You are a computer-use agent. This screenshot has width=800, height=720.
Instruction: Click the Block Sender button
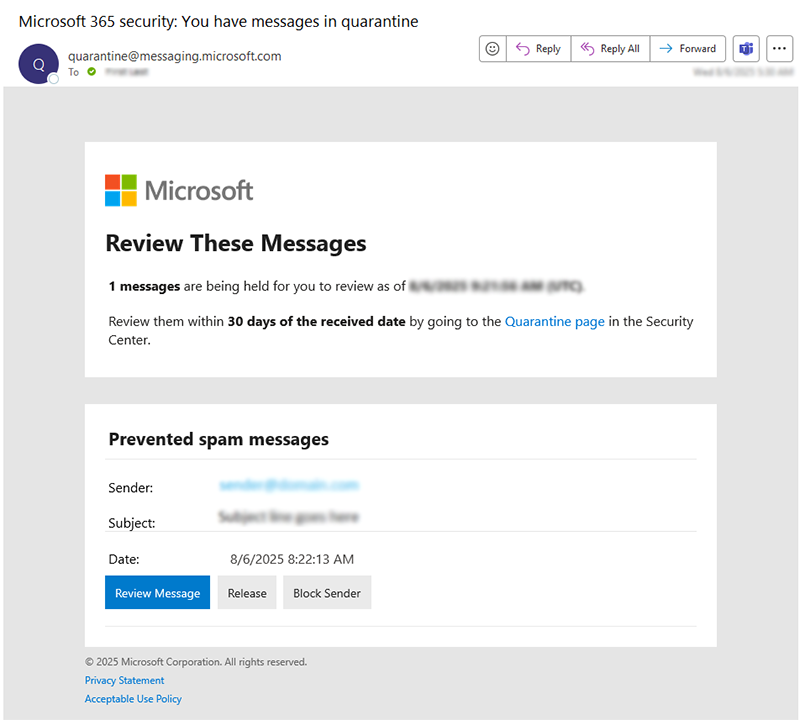click(x=327, y=592)
